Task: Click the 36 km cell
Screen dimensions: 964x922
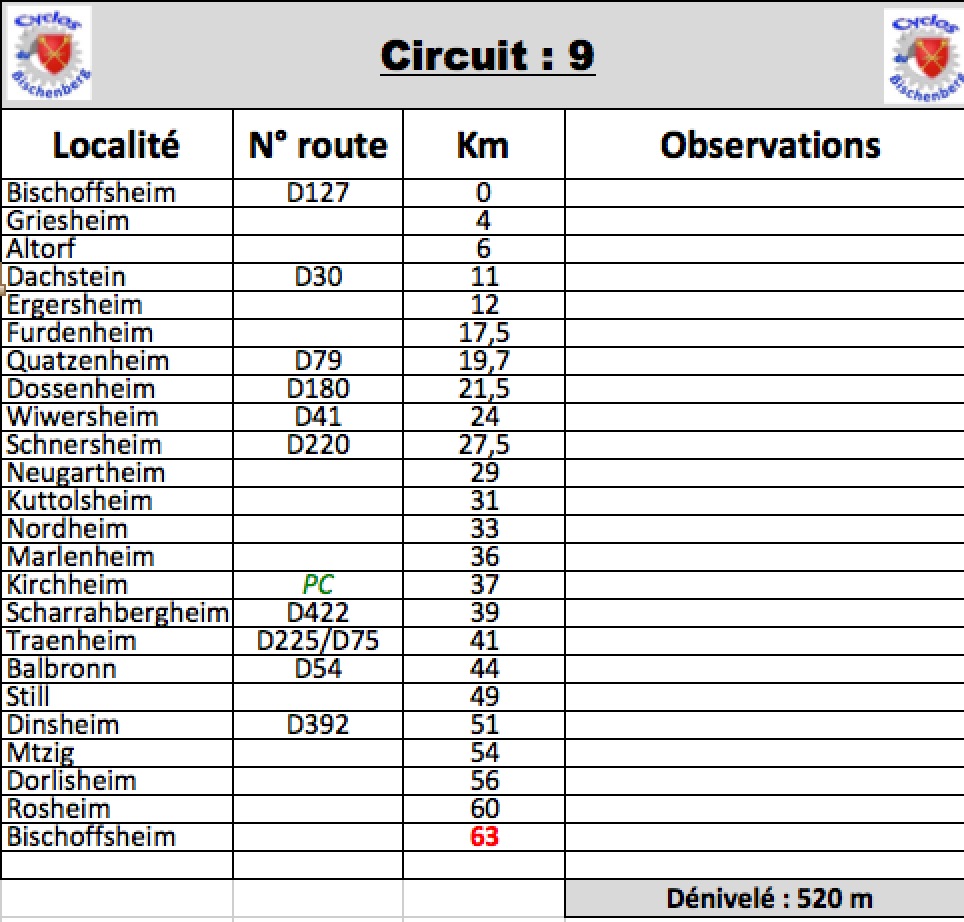Action: tap(483, 557)
